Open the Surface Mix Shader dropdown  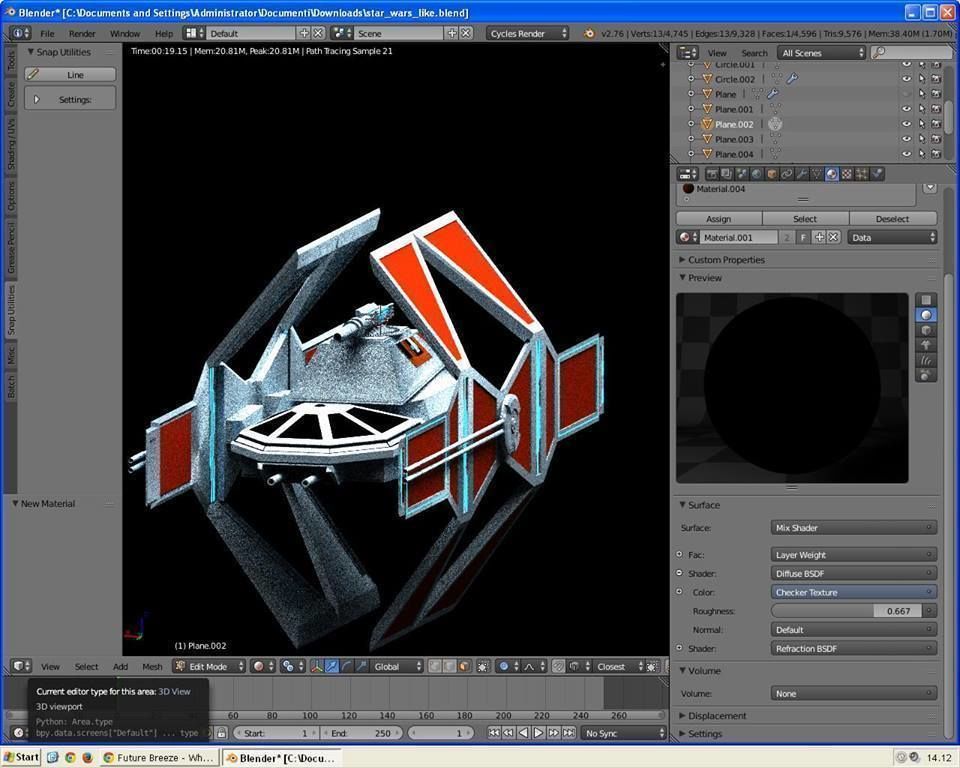pyautogui.click(x=853, y=528)
